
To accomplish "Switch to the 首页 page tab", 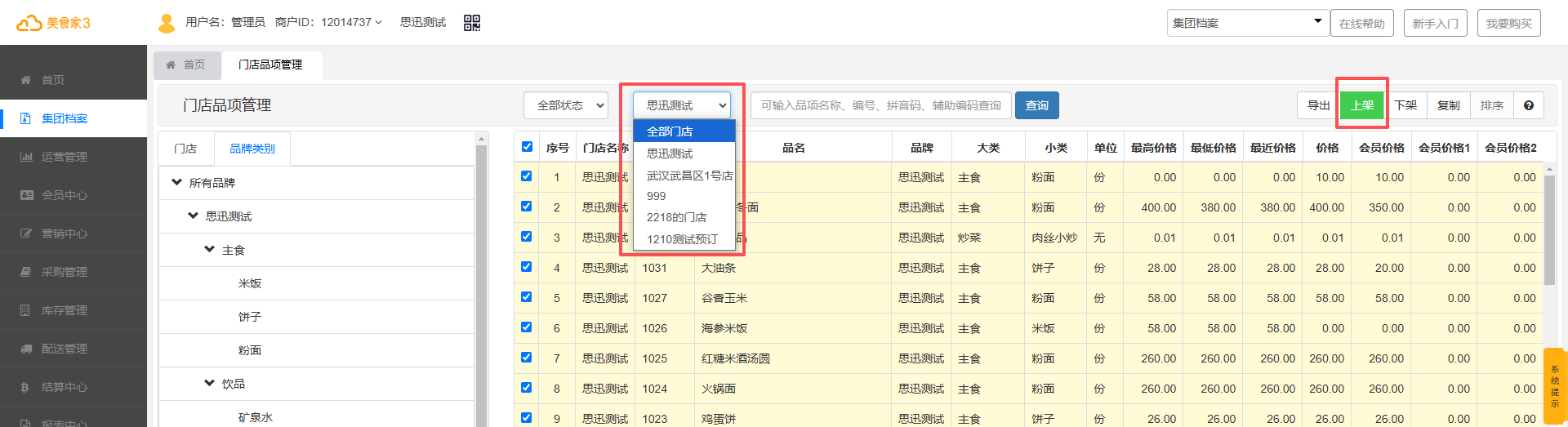I will 187,64.
